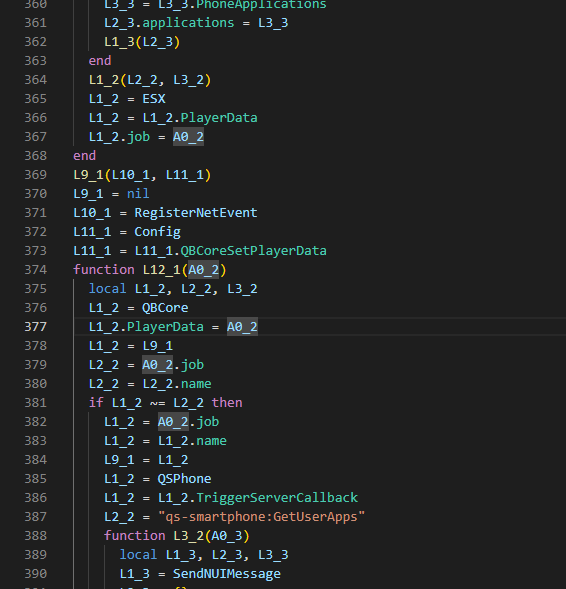Image resolution: width=566 pixels, height=589 pixels.
Task: Click line number 363 in the gutter
Action: coord(36,60)
